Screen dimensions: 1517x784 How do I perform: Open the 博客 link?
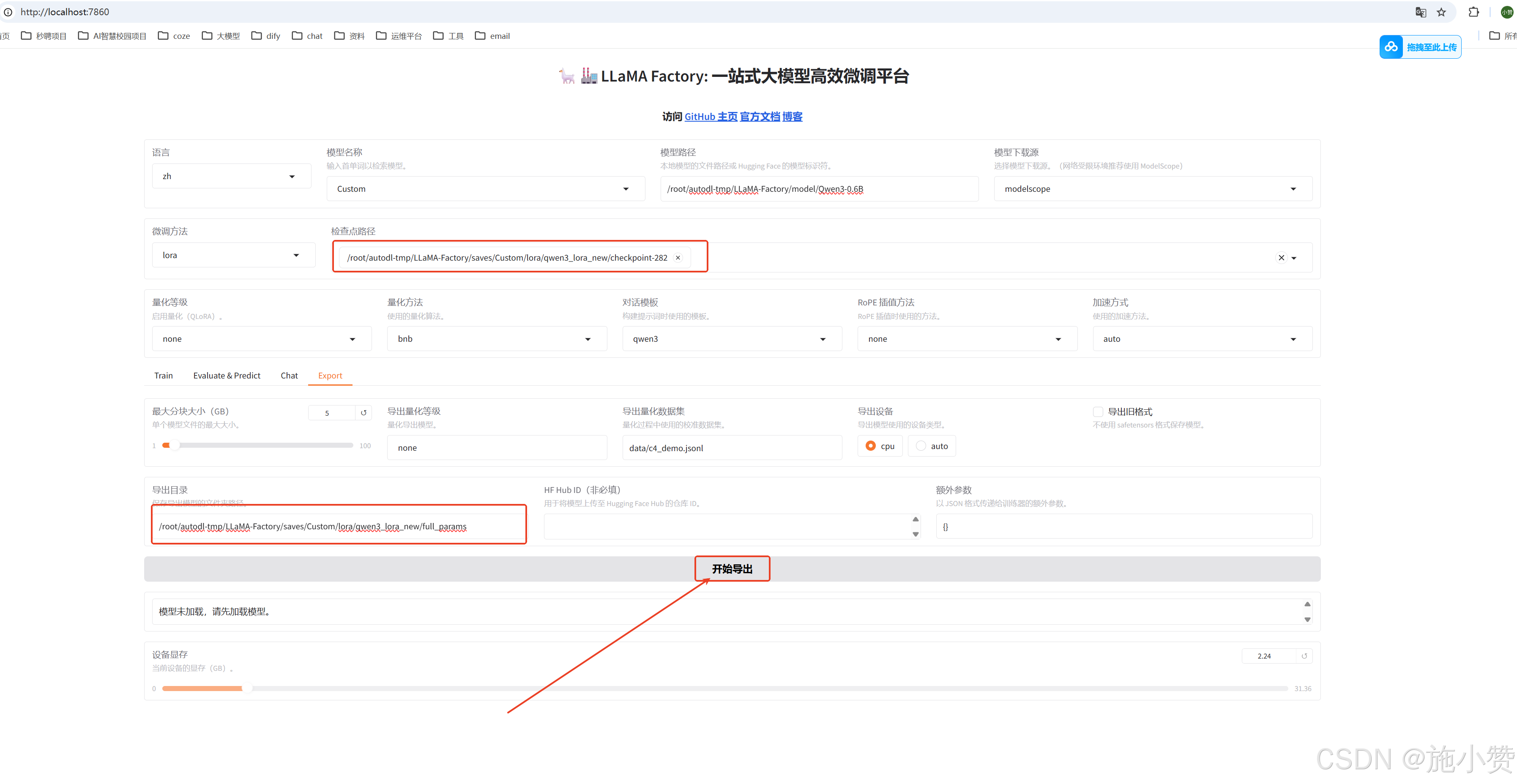pyautogui.click(x=792, y=117)
